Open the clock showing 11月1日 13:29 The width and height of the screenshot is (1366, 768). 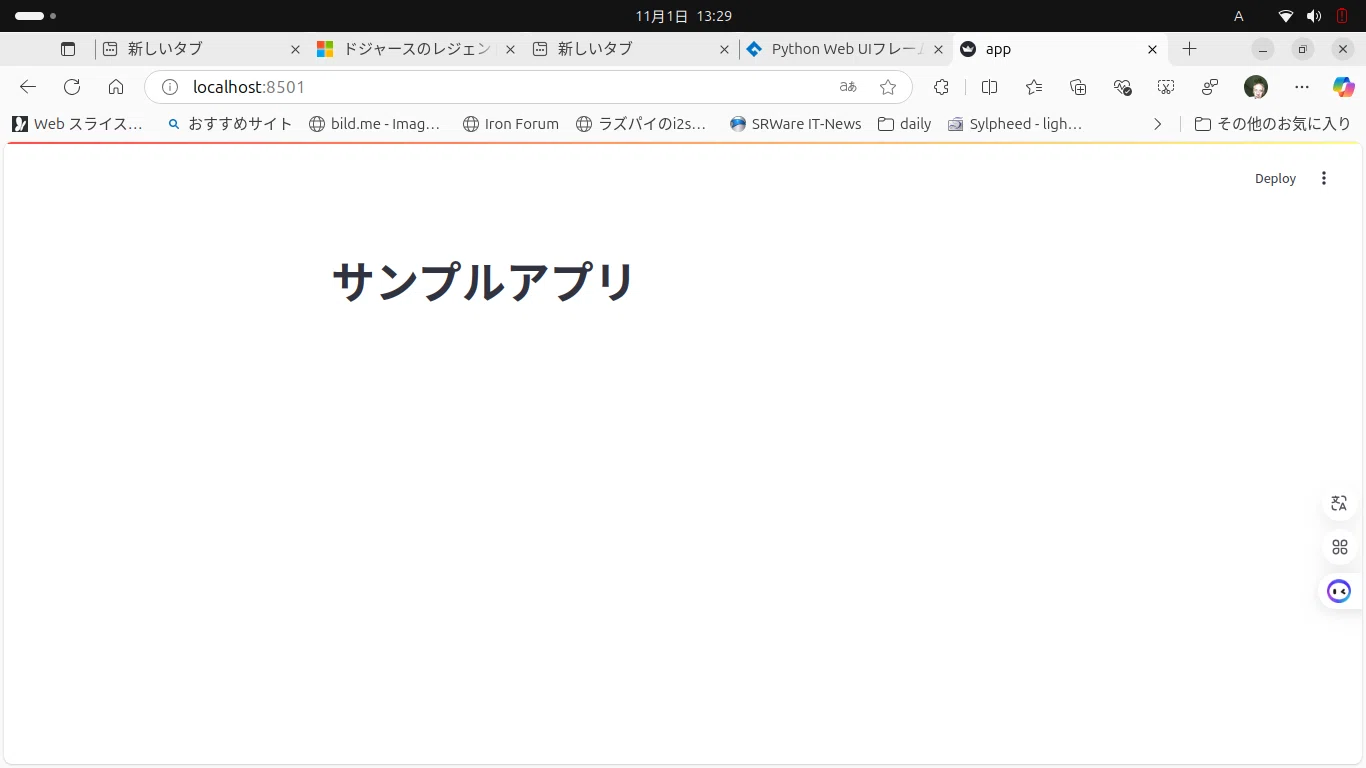coord(683,16)
